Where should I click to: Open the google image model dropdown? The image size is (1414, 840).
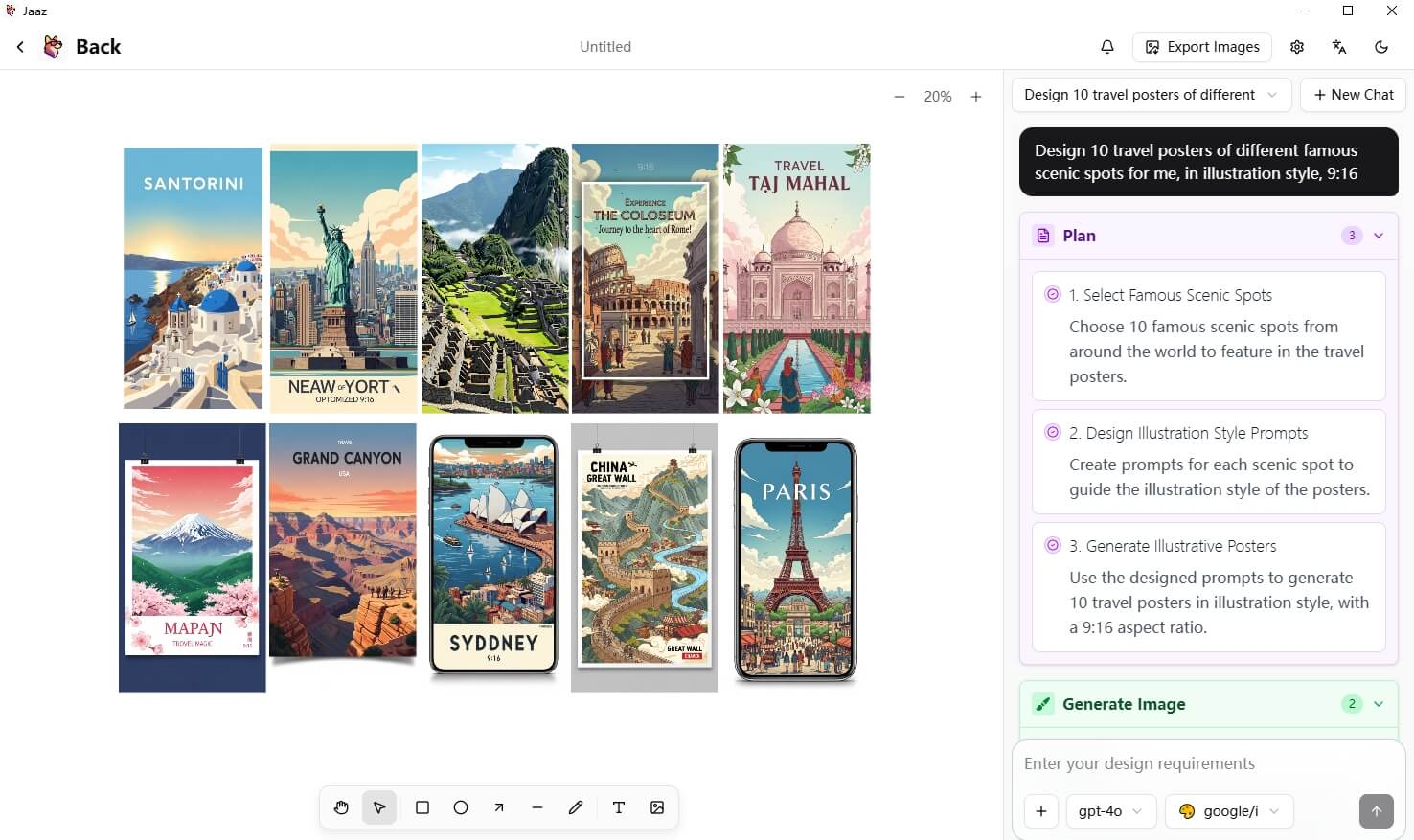pyautogui.click(x=1229, y=811)
